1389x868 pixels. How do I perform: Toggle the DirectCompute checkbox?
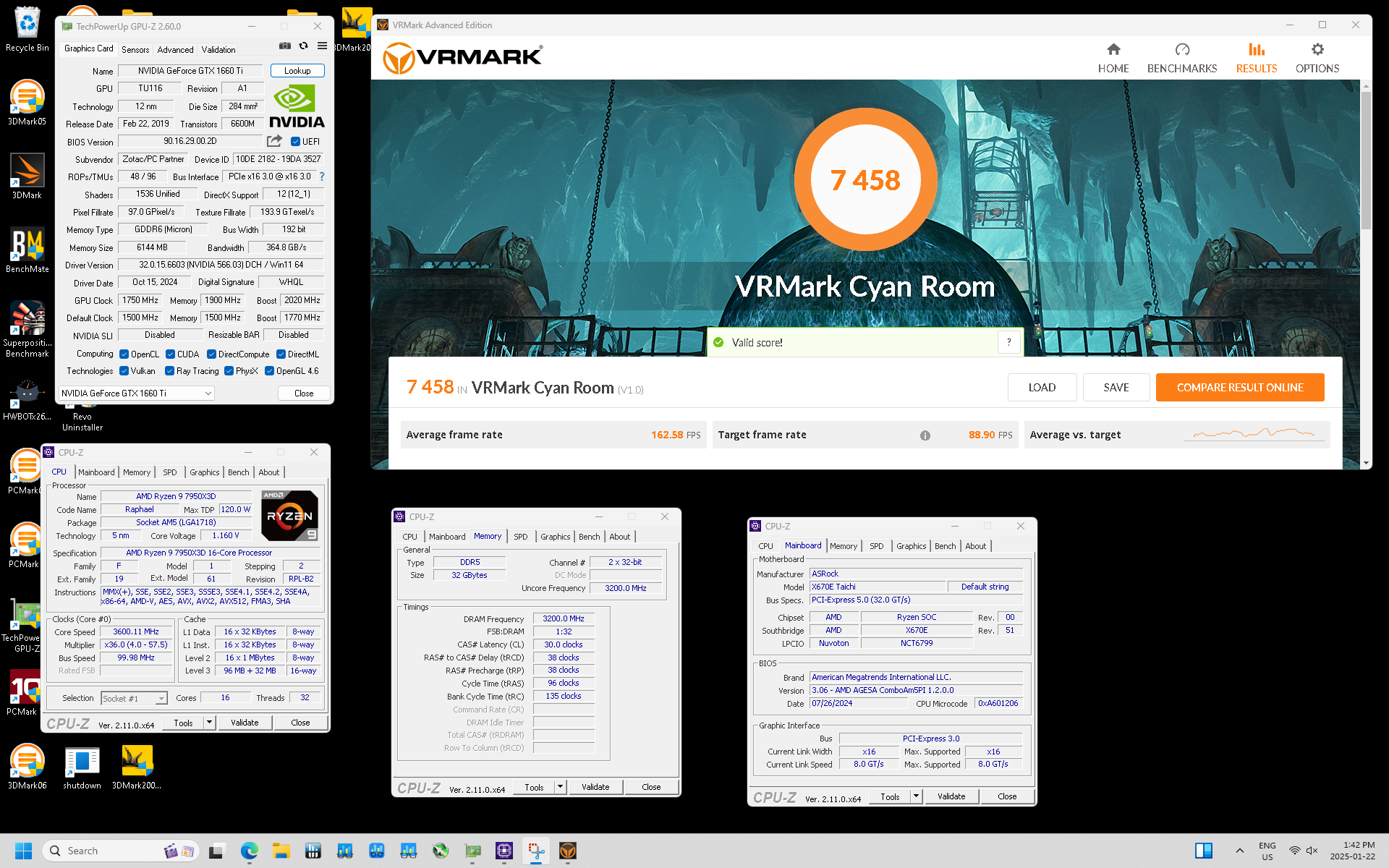pyautogui.click(x=211, y=354)
